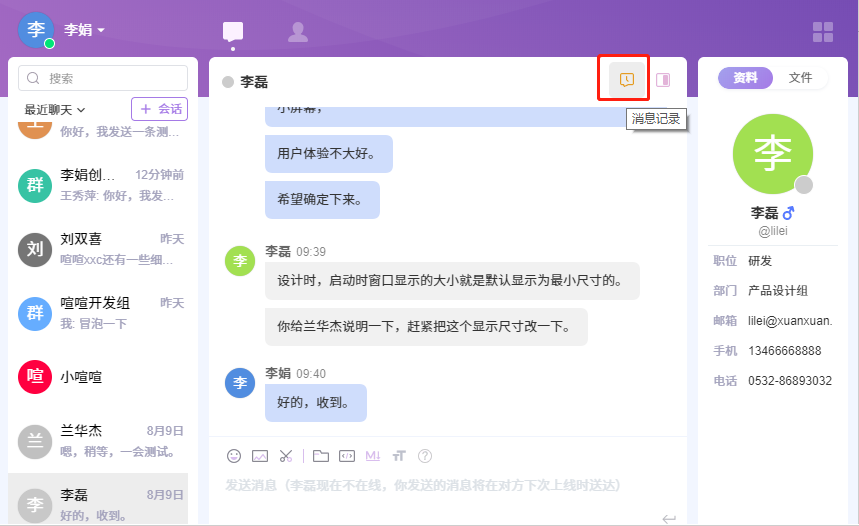
Task: Click the help question mark icon
Action: click(x=425, y=456)
